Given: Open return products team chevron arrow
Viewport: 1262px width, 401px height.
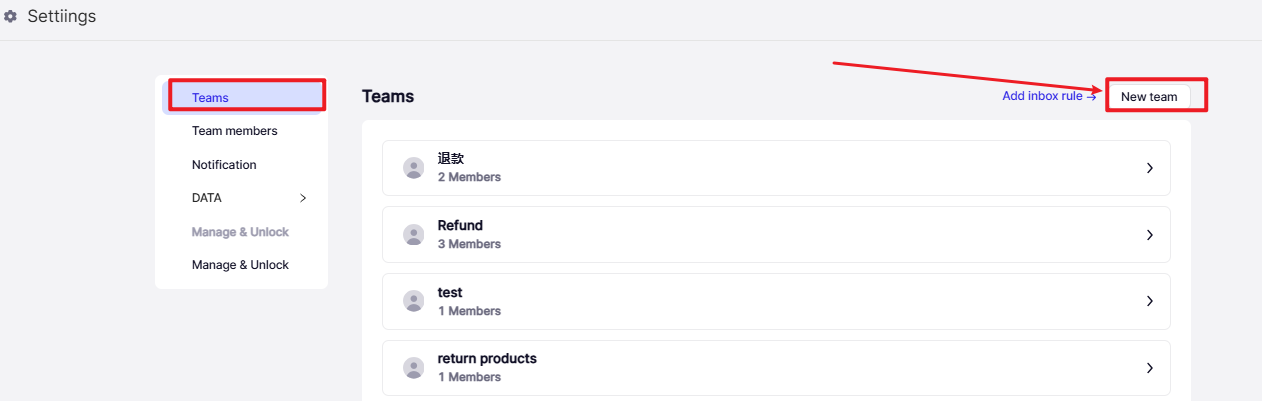Looking at the screenshot, I should pyautogui.click(x=1150, y=368).
